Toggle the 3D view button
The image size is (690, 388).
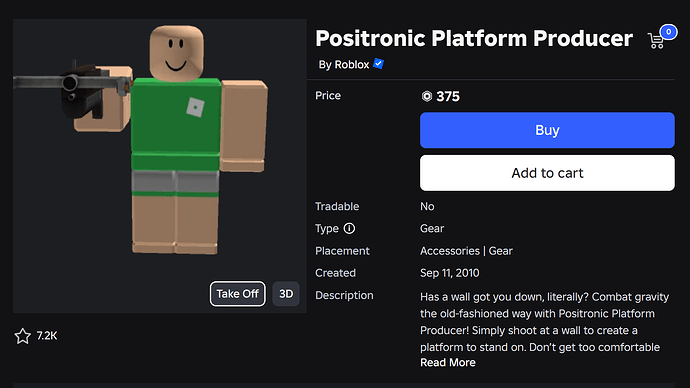286,293
